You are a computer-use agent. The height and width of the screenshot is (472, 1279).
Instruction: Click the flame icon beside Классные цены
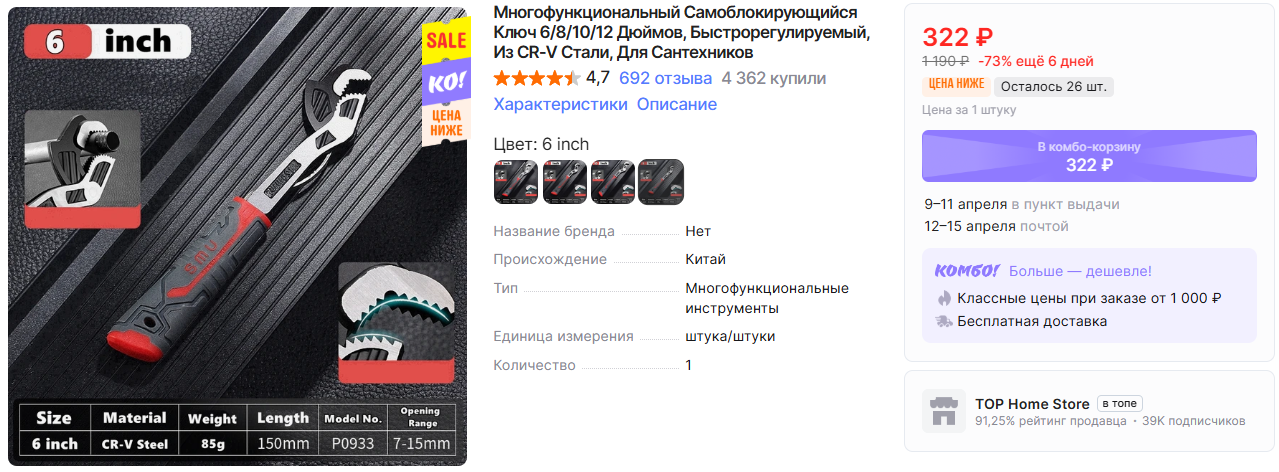[x=943, y=298]
